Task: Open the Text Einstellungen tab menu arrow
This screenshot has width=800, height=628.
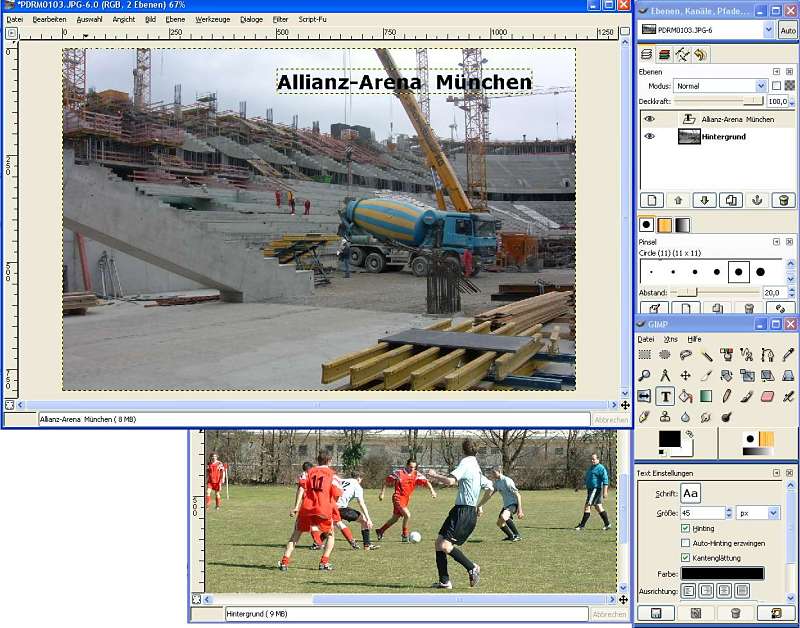Action: (776, 473)
